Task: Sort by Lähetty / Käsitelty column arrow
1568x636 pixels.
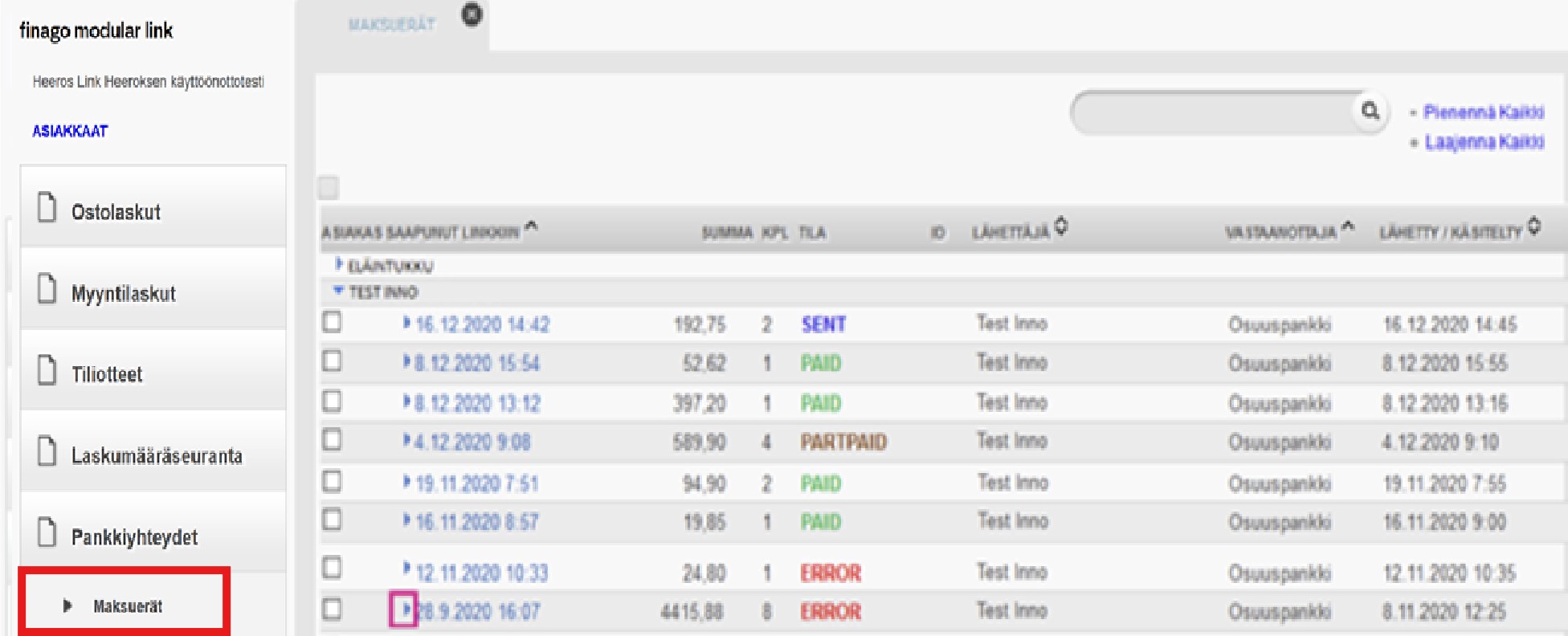Action: click(x=1534, y=226)
